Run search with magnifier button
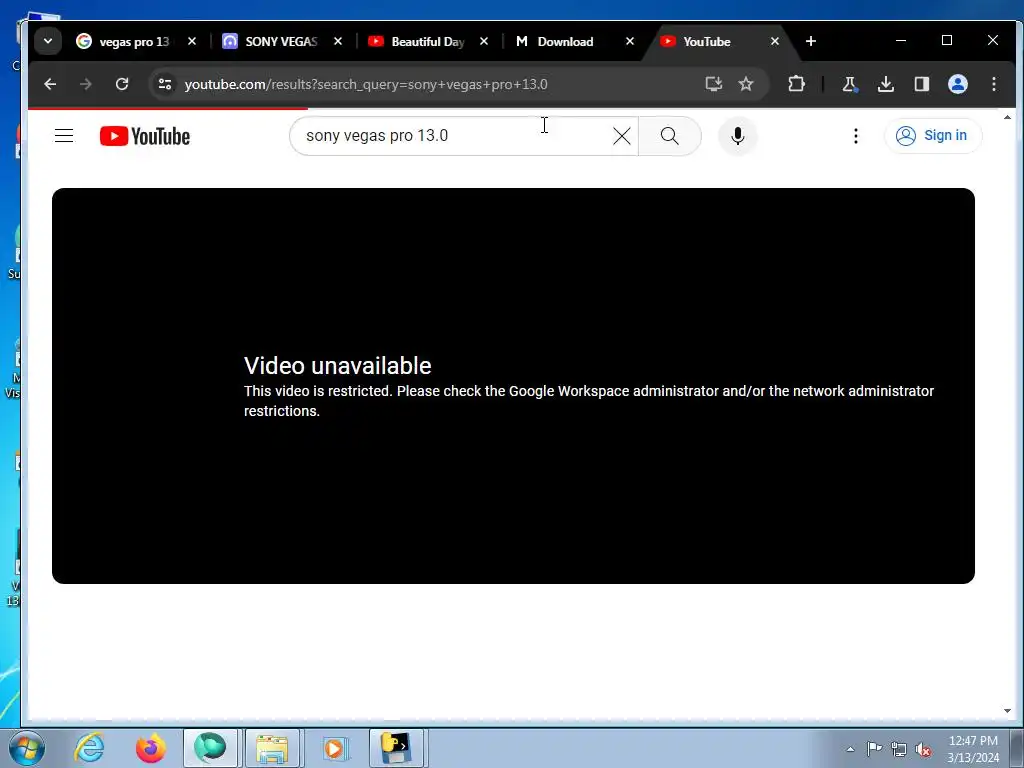The height and width of the screenshot is (768, 1024). click(x=669, y=136)
